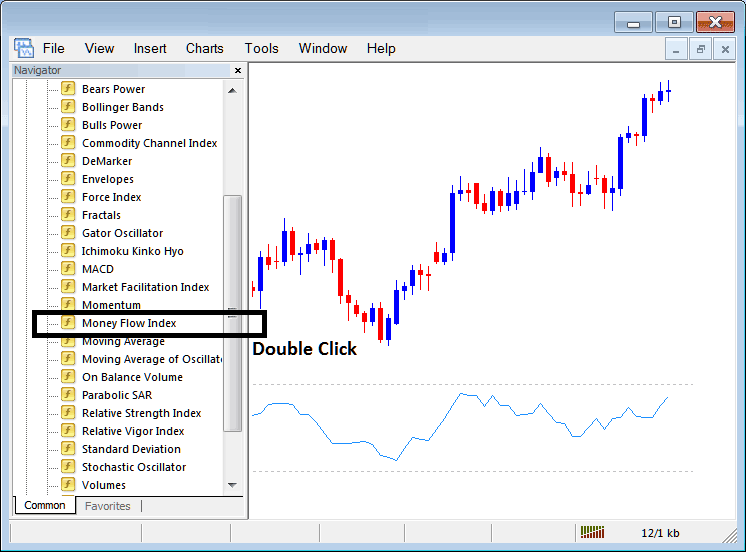Open the Window menu
Screen dimensions: 746x552
pos(323,49)
